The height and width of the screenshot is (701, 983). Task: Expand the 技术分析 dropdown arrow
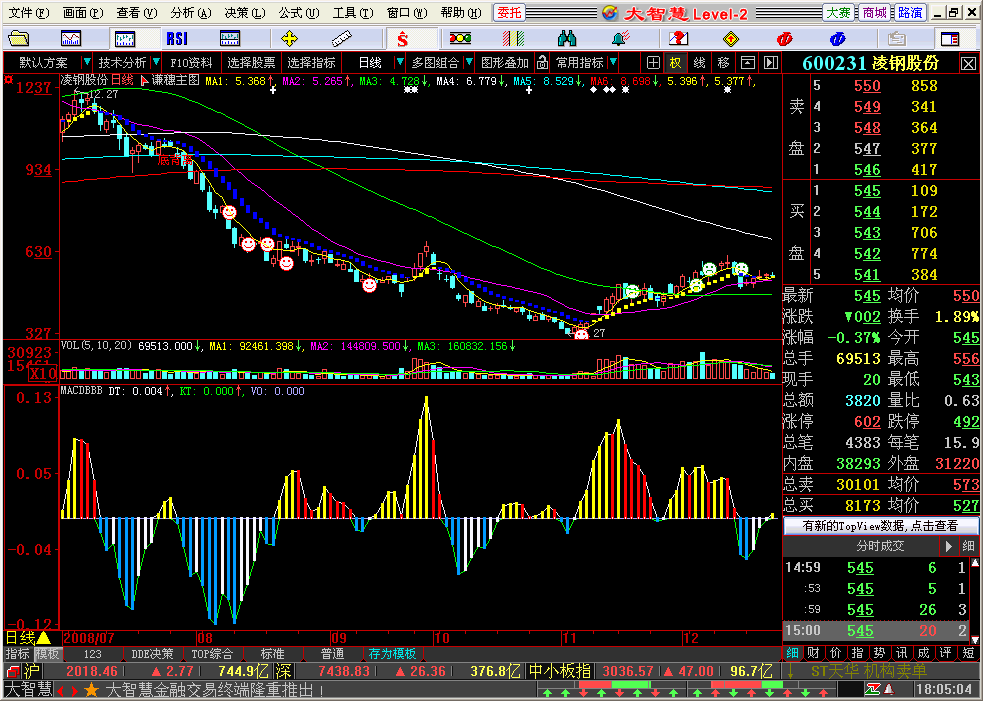[x=156, y=63]
